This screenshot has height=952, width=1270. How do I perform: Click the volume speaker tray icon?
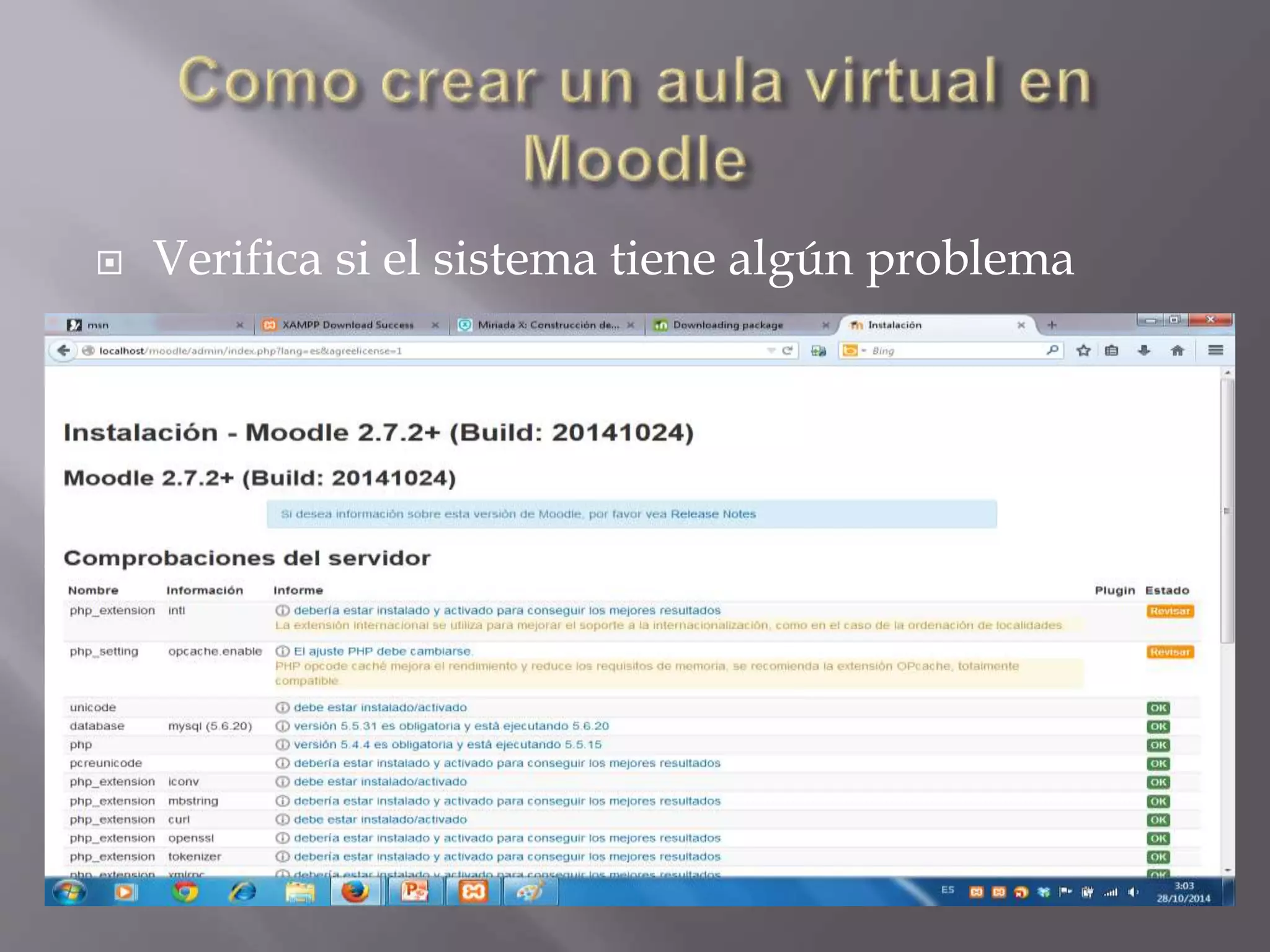point(1133,892)
